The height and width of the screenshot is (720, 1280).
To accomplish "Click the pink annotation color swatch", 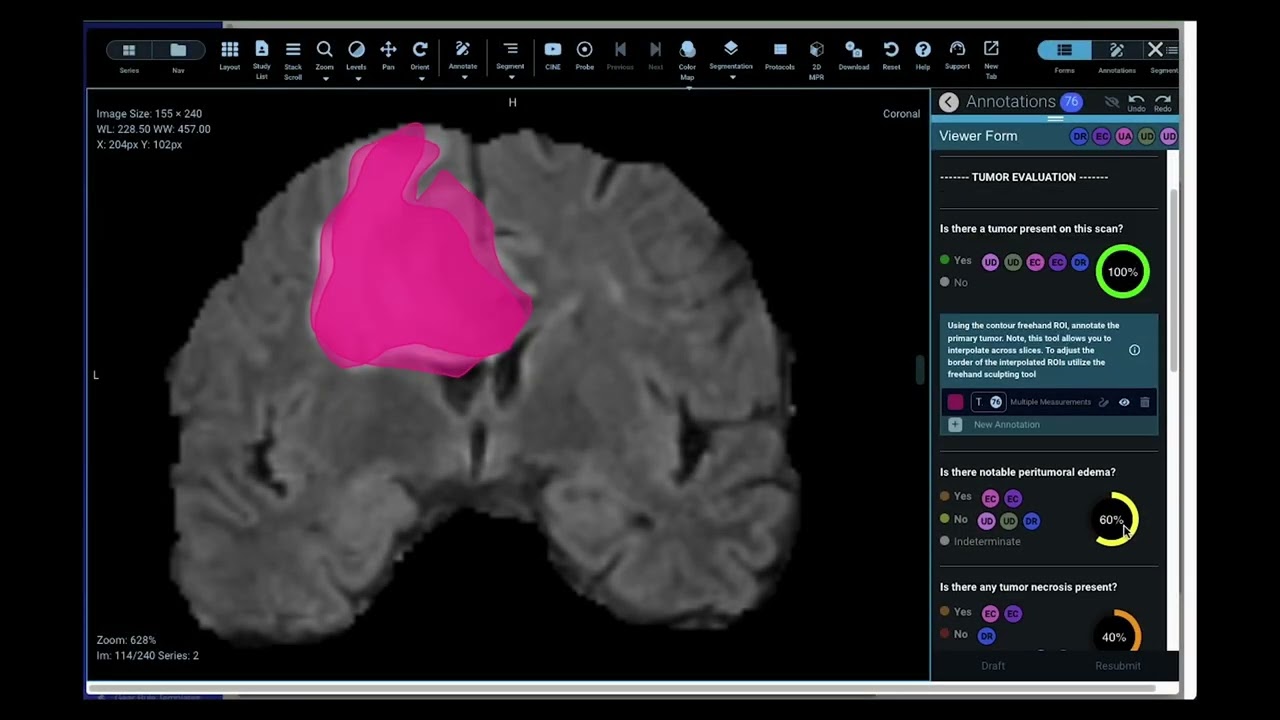I will point(955,402).
